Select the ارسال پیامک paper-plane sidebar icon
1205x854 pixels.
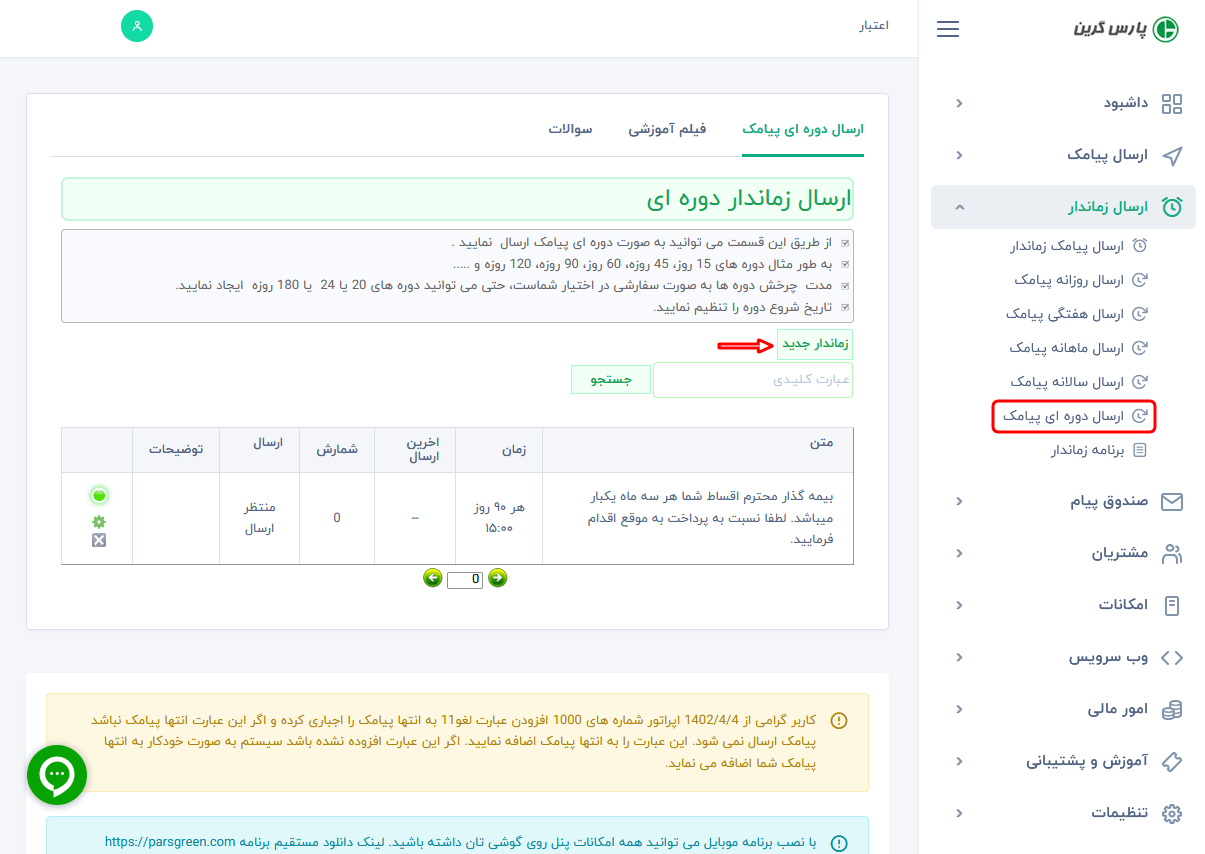pyautogui.click(x=1170, y=155)
